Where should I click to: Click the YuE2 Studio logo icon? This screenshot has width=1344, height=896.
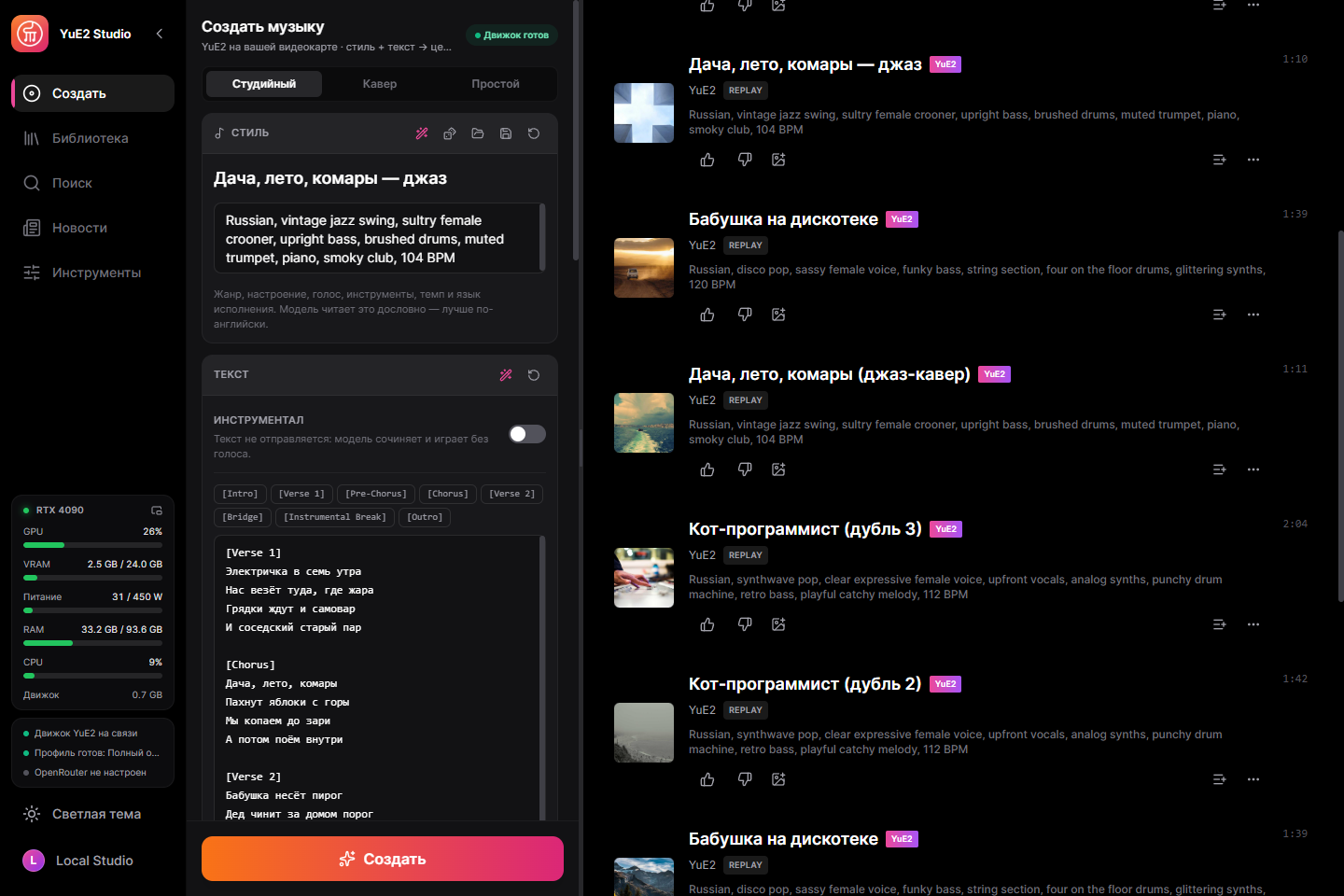pyautogui.click(x=30, y=34)
